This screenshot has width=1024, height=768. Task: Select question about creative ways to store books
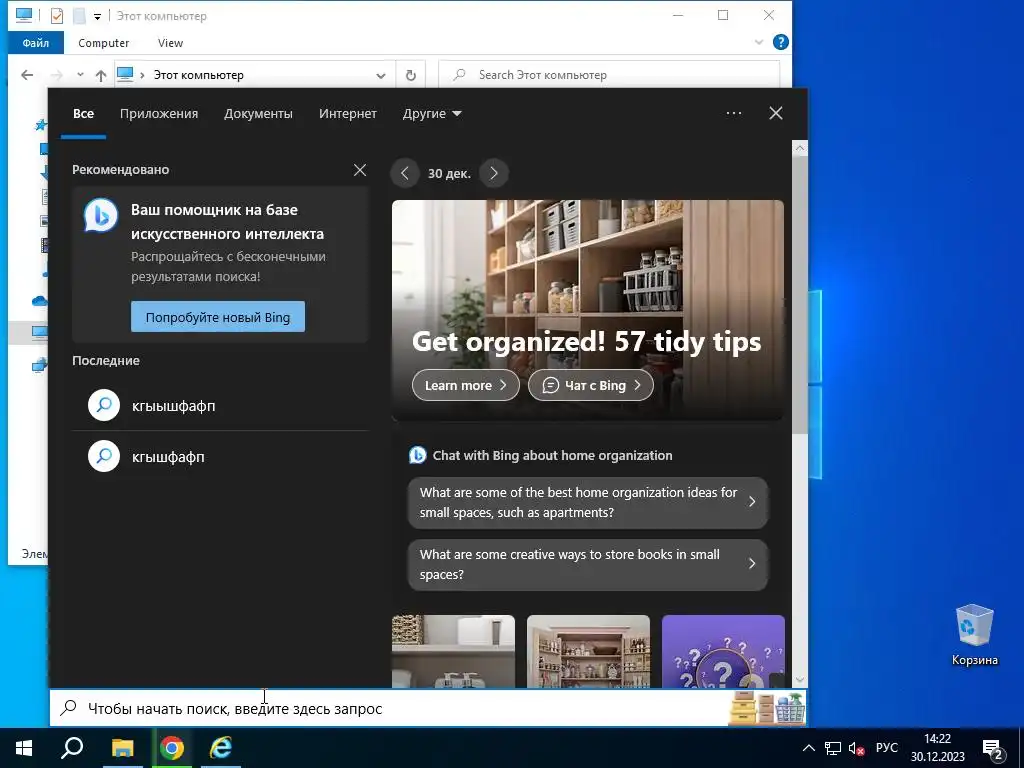[588, 564]
